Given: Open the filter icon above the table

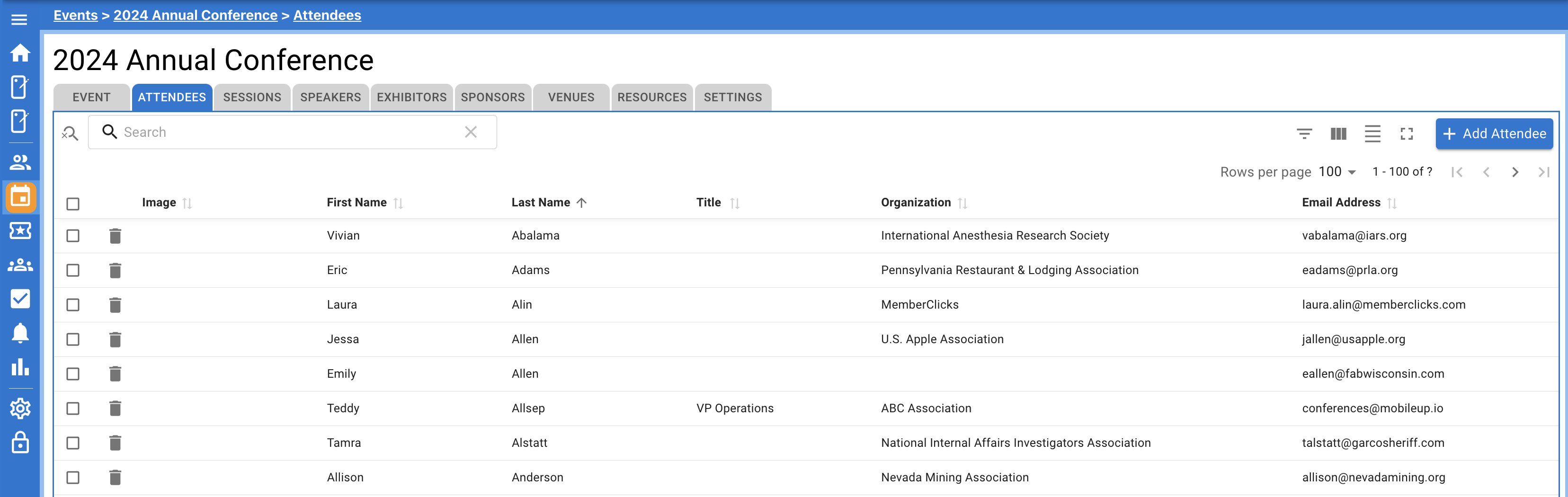Looking at the screenshot, I should click(x=1304, y=134).
